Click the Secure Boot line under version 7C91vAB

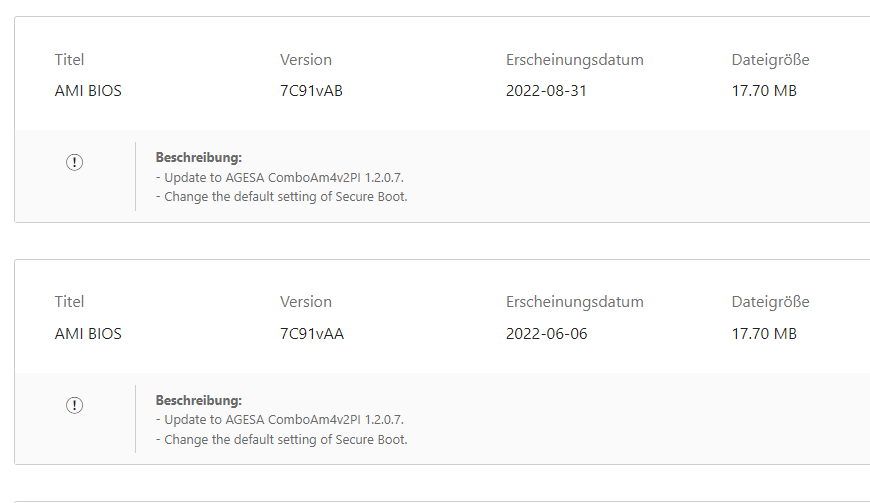pyautogui.click(x=282, y=196)
